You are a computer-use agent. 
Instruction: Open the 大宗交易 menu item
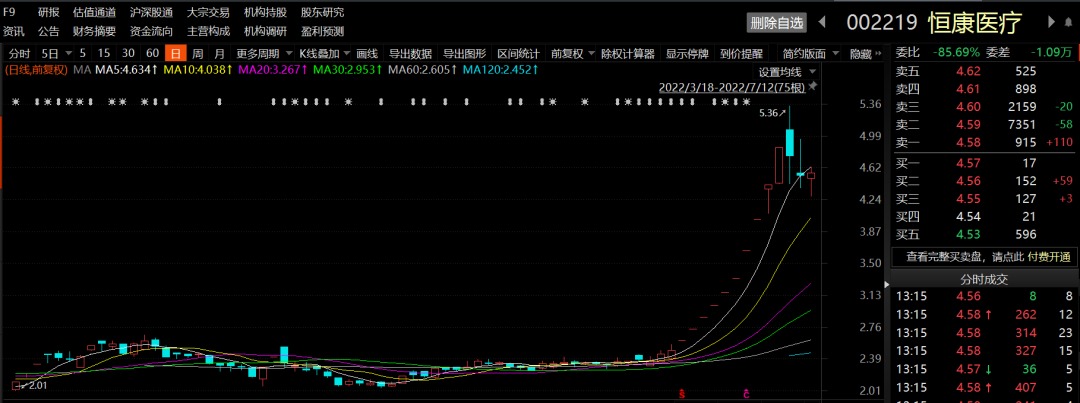208,12
